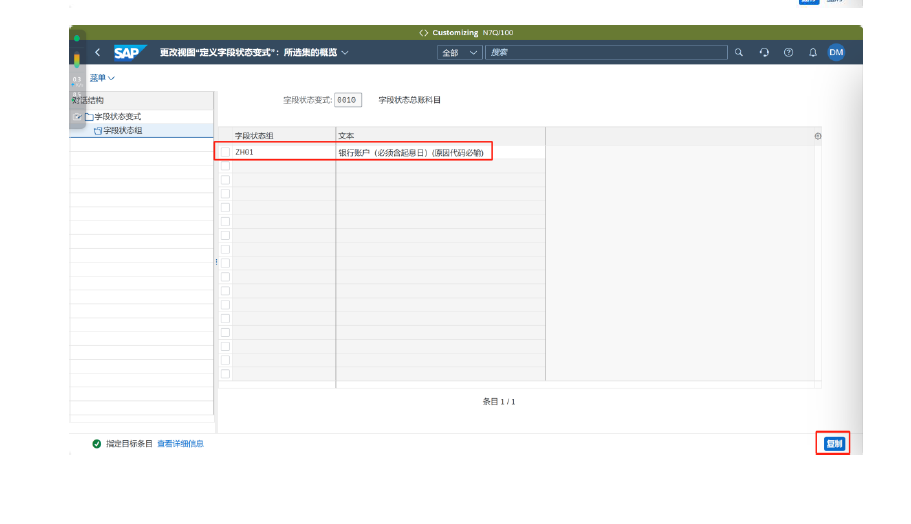Open the 查看详细信息 link
The height and width of the screenshot is (524, 911).
180,443
